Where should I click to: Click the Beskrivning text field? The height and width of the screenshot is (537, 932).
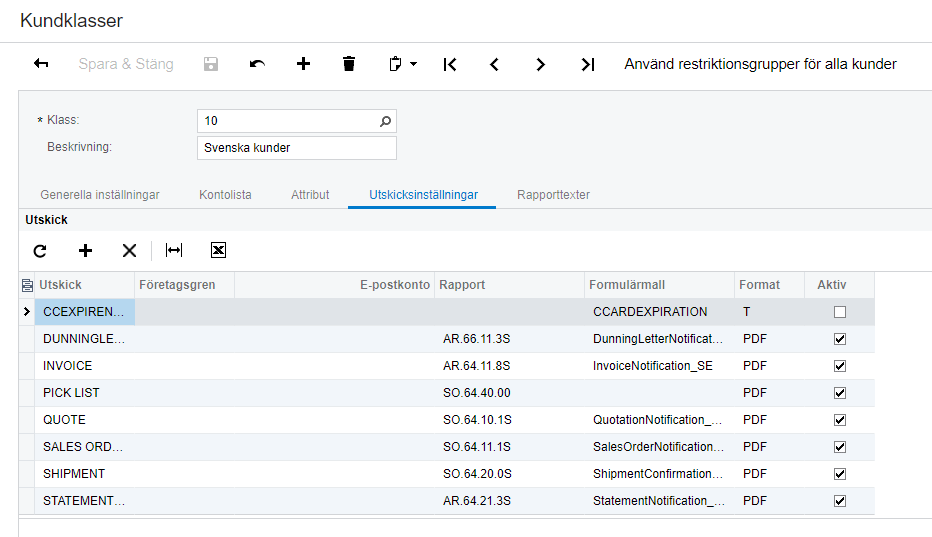point(296,148)
